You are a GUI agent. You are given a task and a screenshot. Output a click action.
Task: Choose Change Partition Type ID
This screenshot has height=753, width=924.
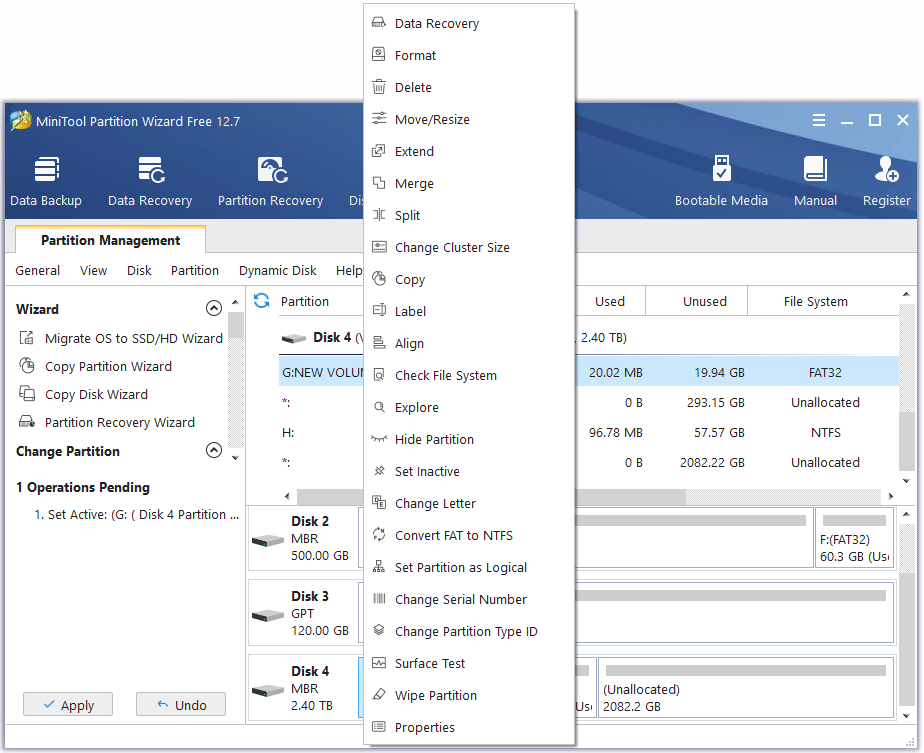pos(469,631)
